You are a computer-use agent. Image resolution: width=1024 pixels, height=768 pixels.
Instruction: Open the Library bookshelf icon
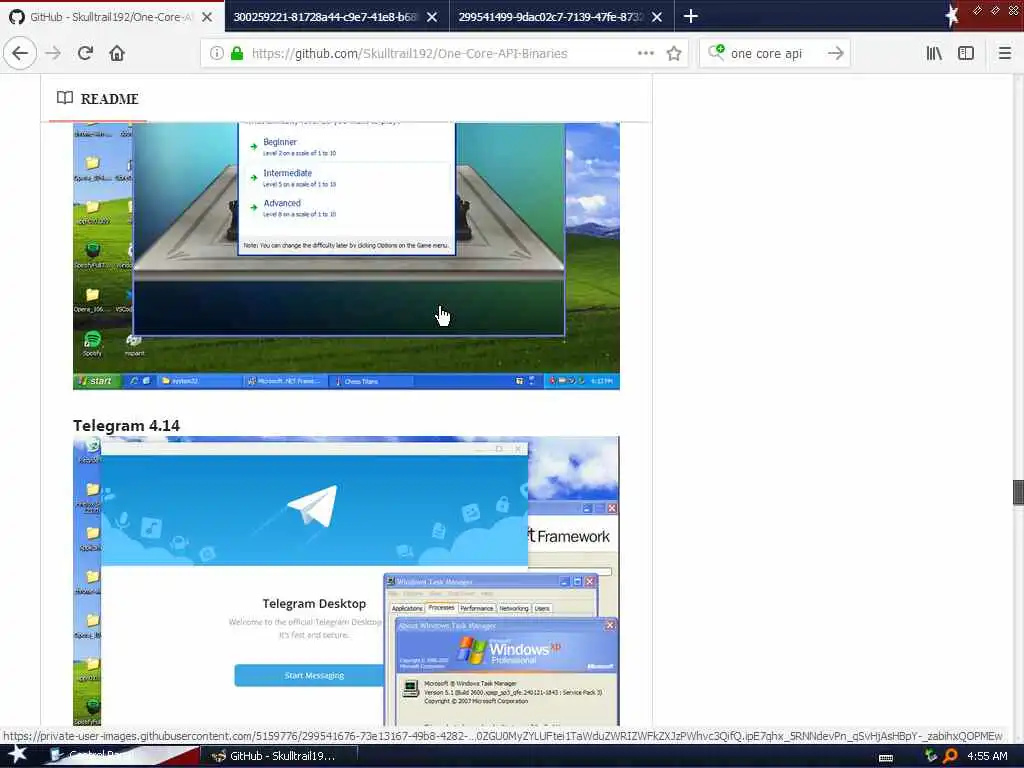click(x=934, y=54)
